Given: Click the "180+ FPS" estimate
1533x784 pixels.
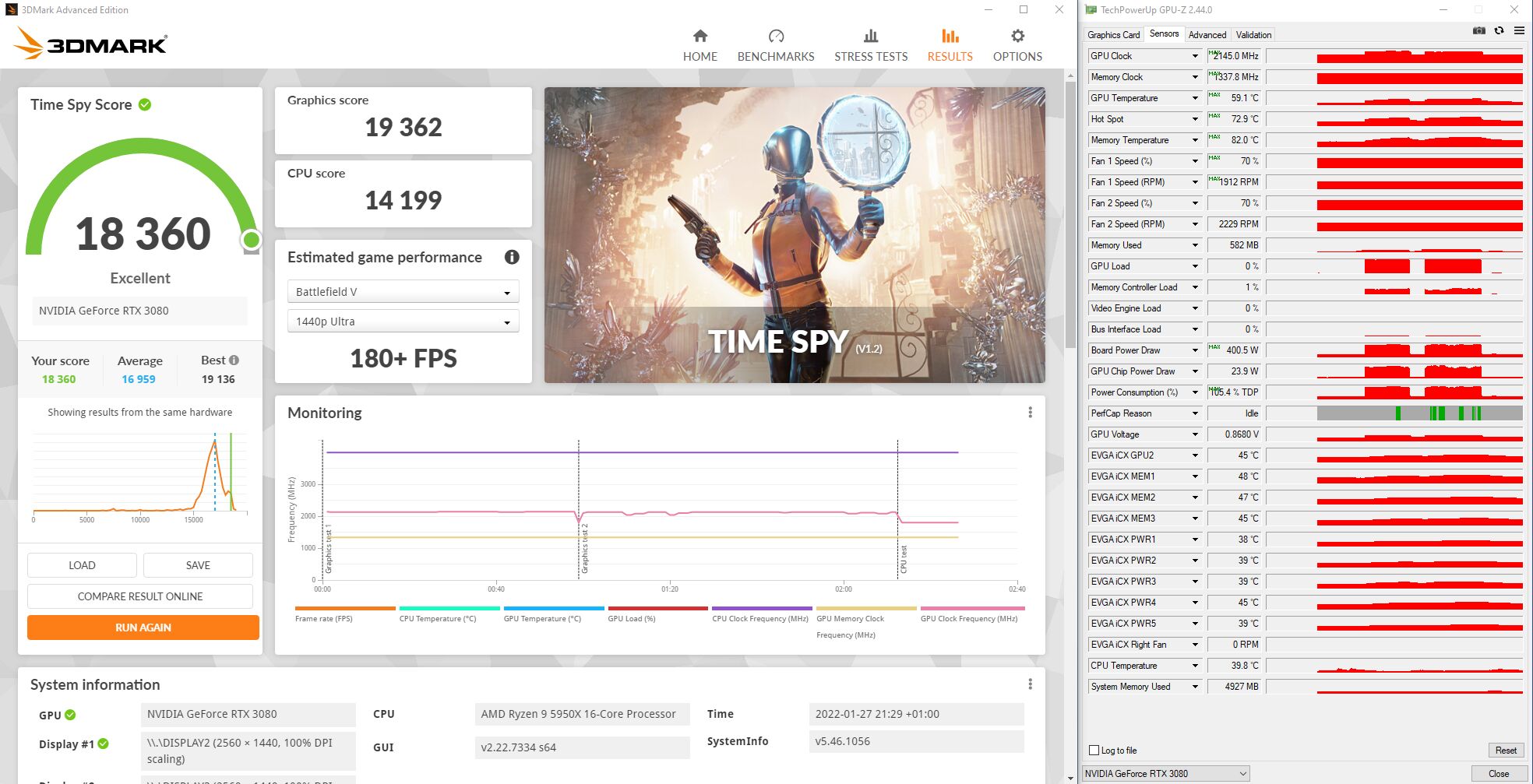Looking at the screenshot, I should (404, 358).
